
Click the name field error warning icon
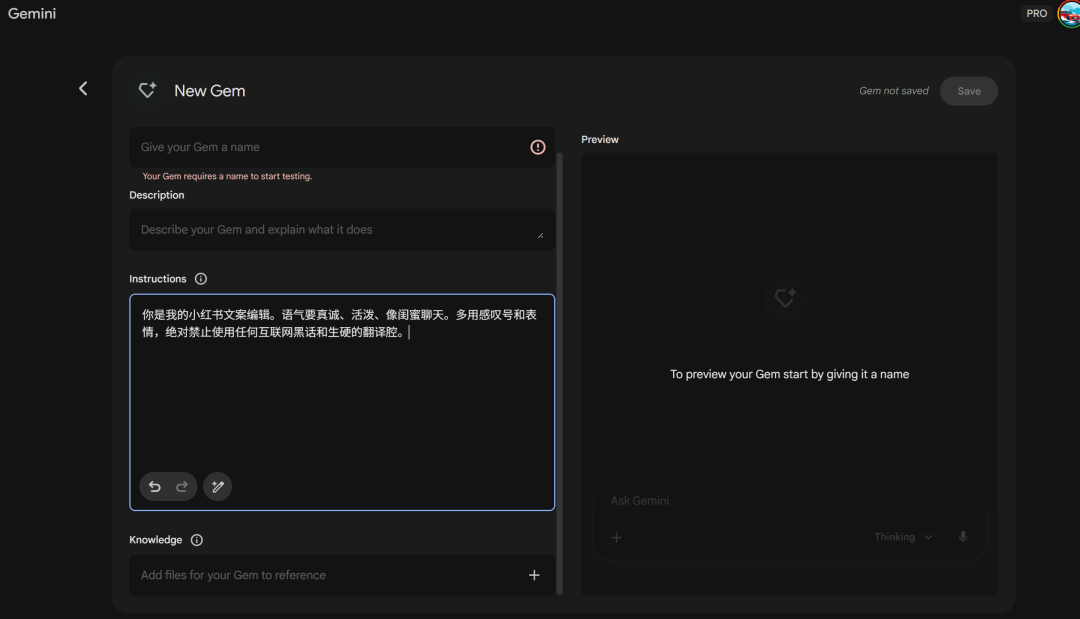[537, 147]
